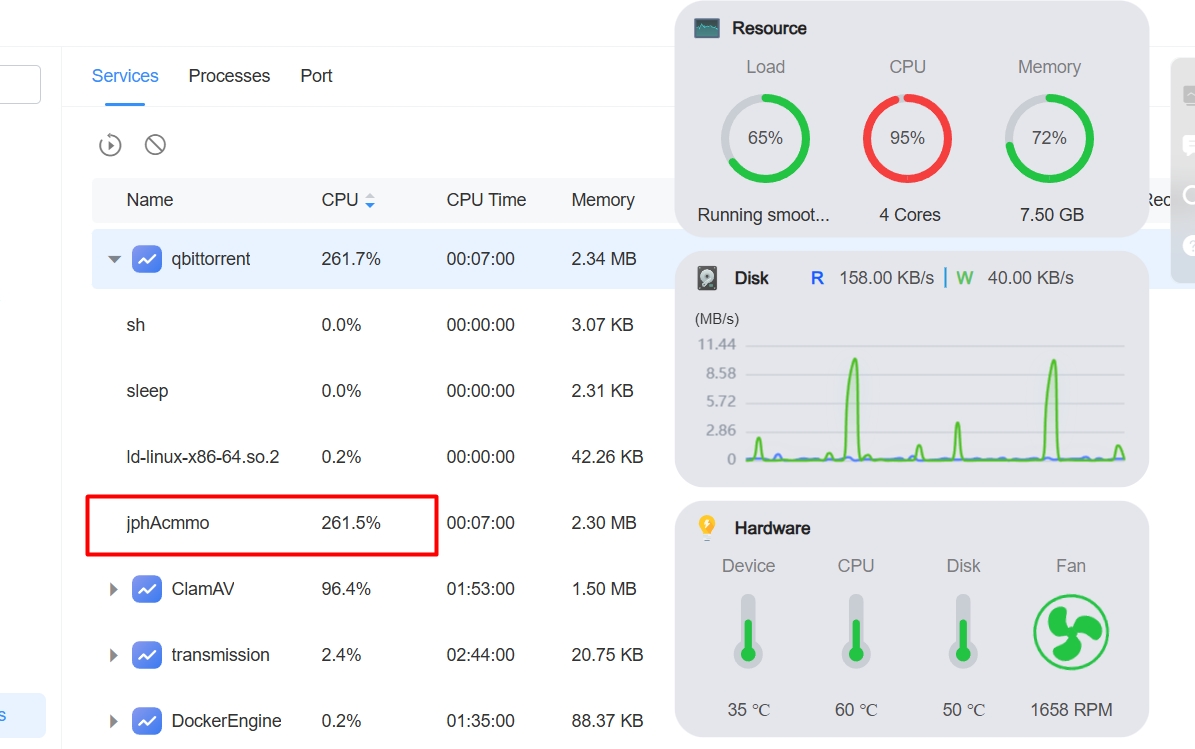Click the qbittorrent service icon
1195x749 pixels.
click(x=147, y=259)
